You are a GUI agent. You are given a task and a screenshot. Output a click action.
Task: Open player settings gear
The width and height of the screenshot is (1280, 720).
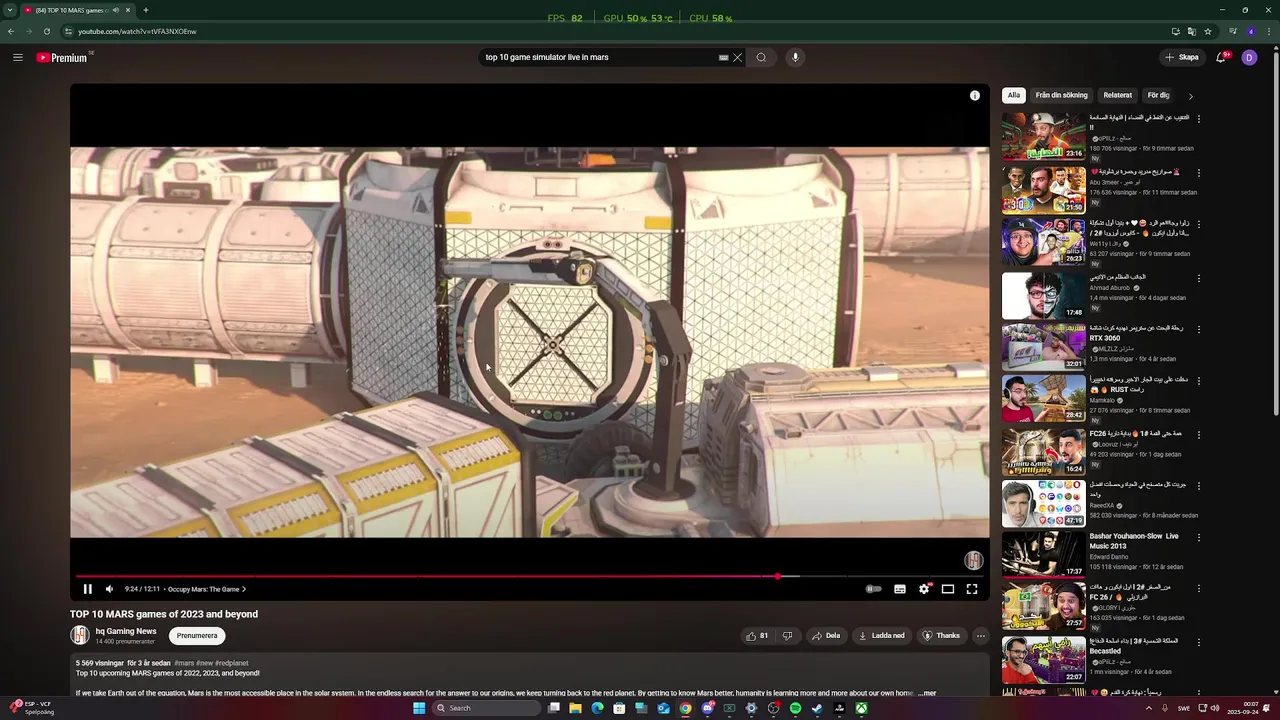click(x=924, y=589)
